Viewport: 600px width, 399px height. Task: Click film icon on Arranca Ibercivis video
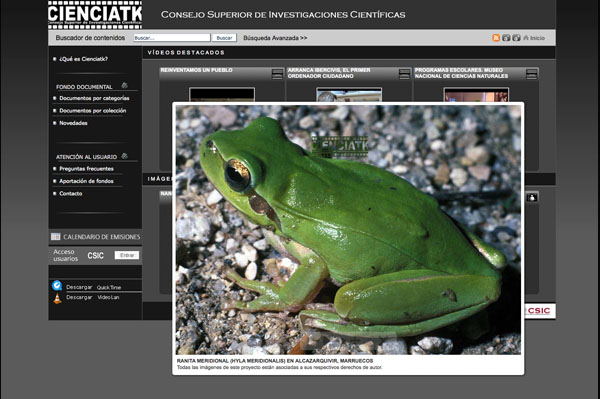point(404,74)
